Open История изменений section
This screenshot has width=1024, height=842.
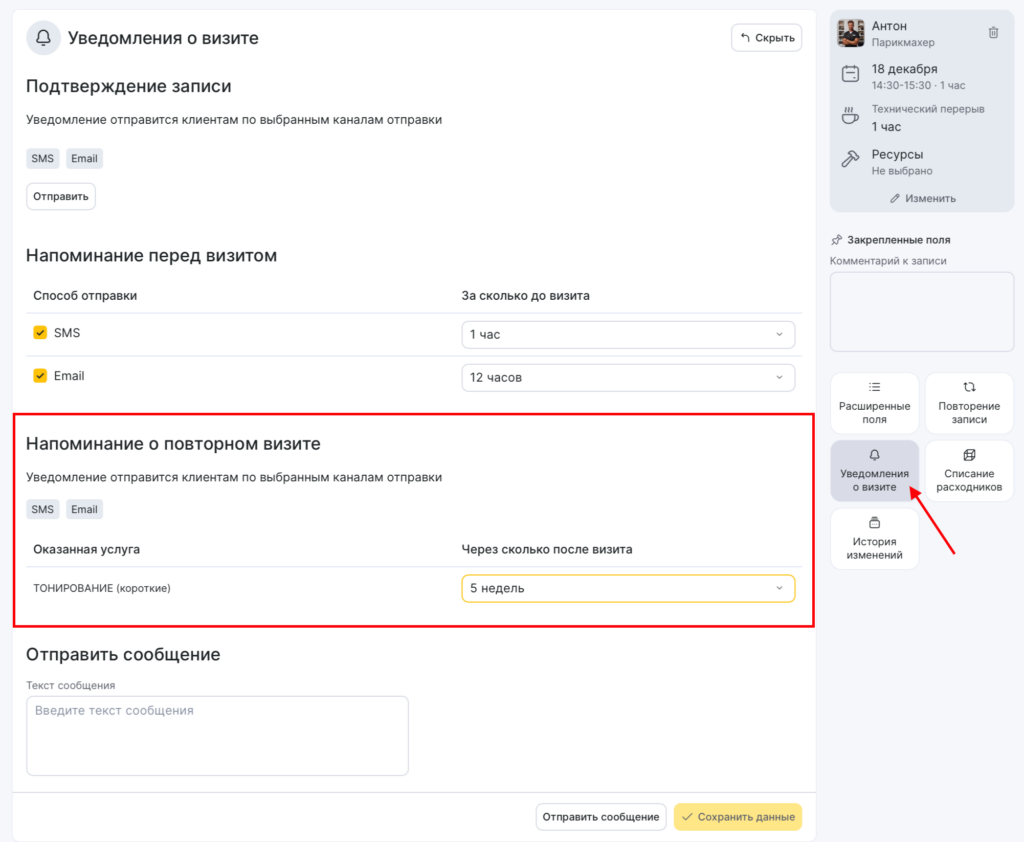point(874,539)
